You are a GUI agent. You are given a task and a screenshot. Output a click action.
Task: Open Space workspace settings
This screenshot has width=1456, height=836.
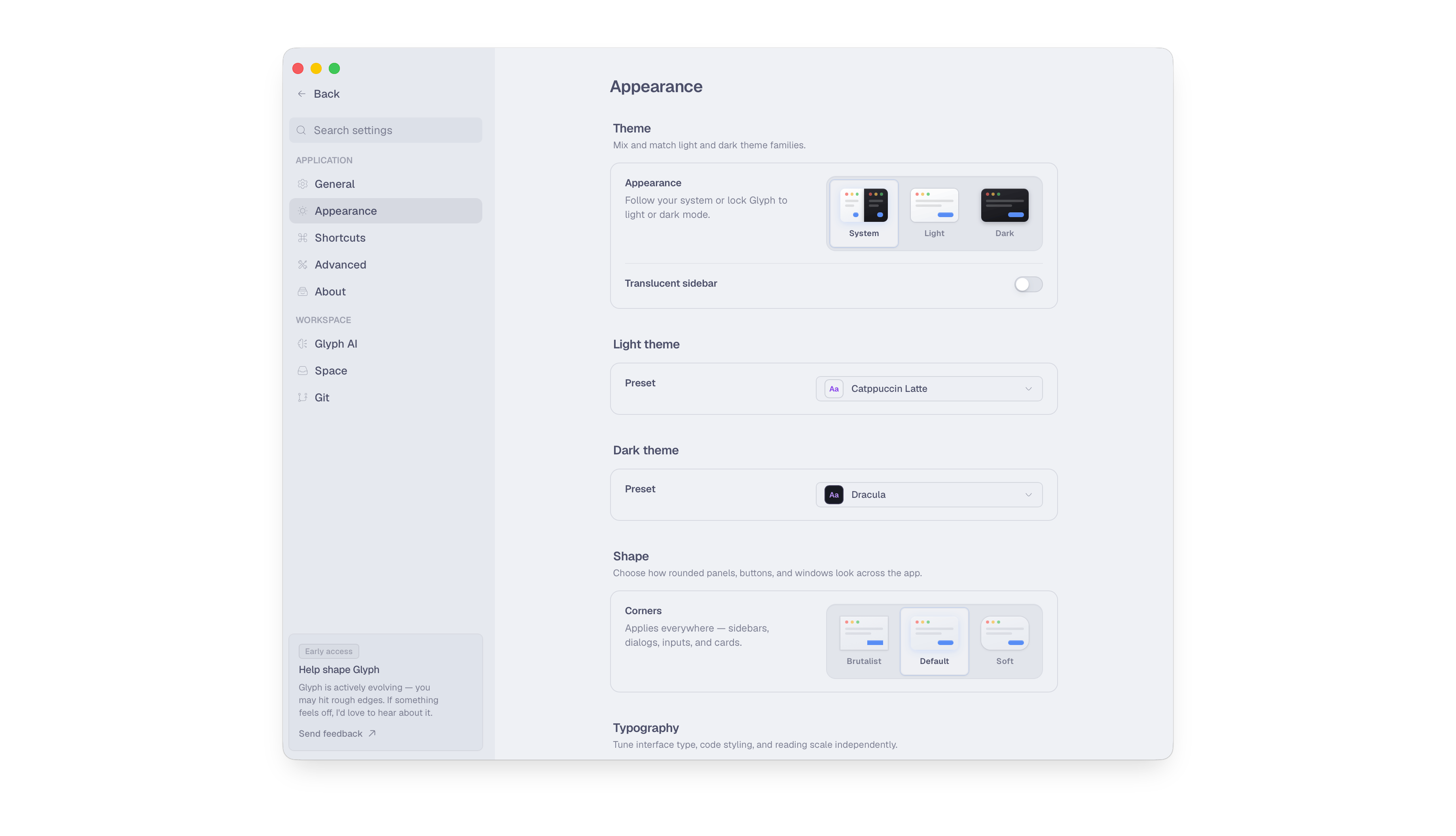385,371
